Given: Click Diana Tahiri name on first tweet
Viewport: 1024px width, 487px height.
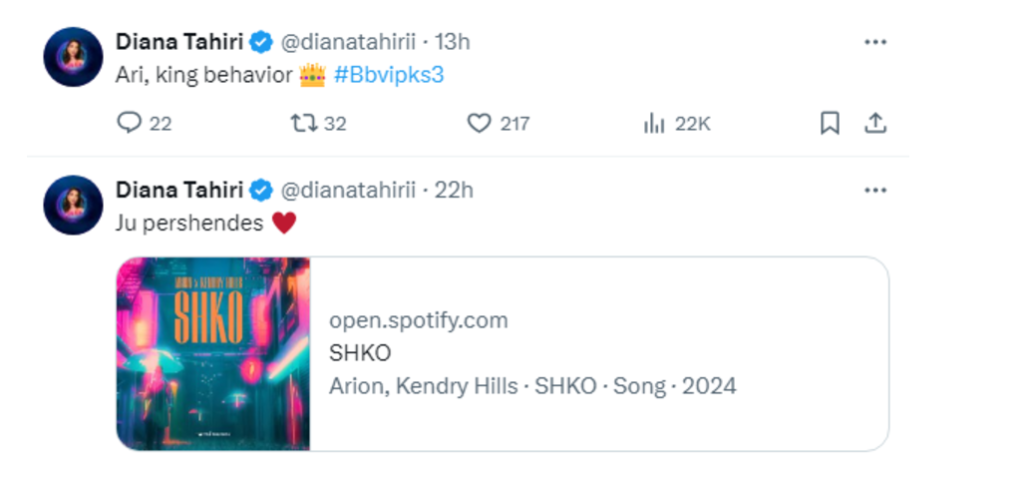Looking at the screenshot, I should coord(180,42).
